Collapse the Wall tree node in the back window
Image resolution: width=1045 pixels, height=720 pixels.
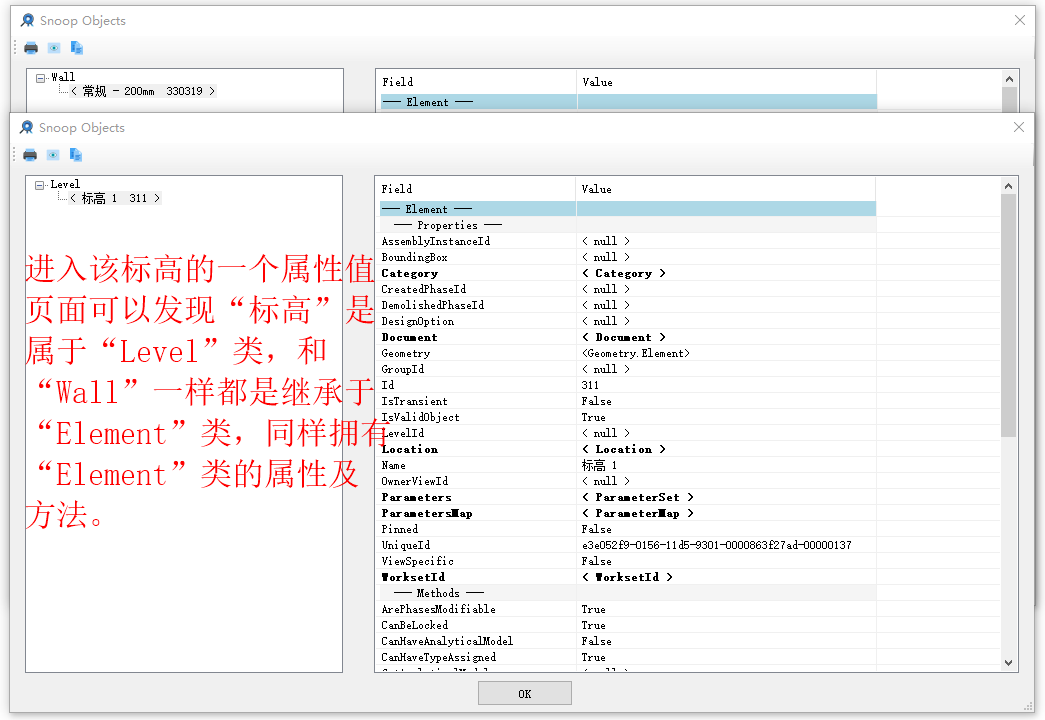(x=40, y=78)
